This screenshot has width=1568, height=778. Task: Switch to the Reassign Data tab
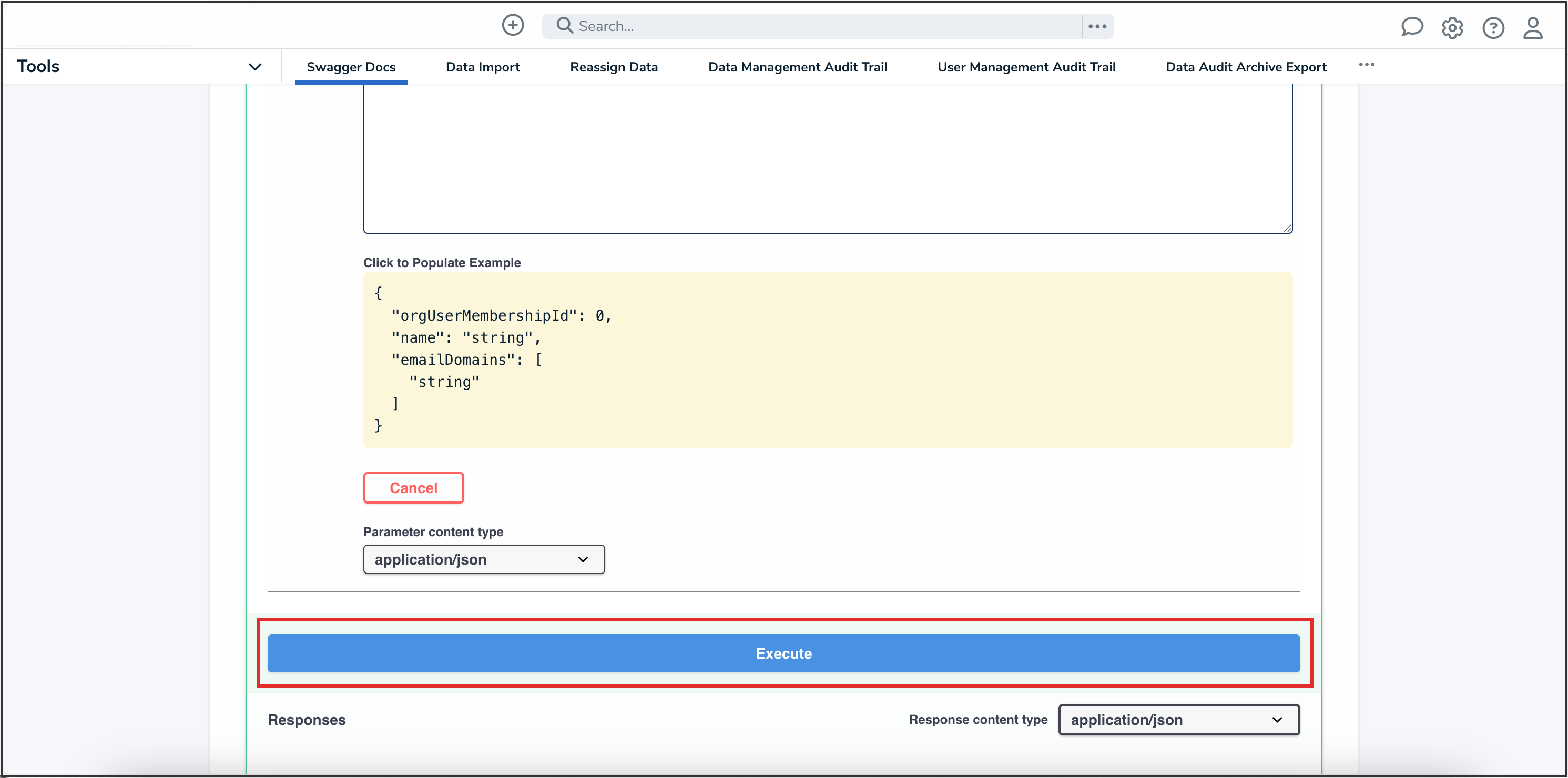tap(614, 67)
